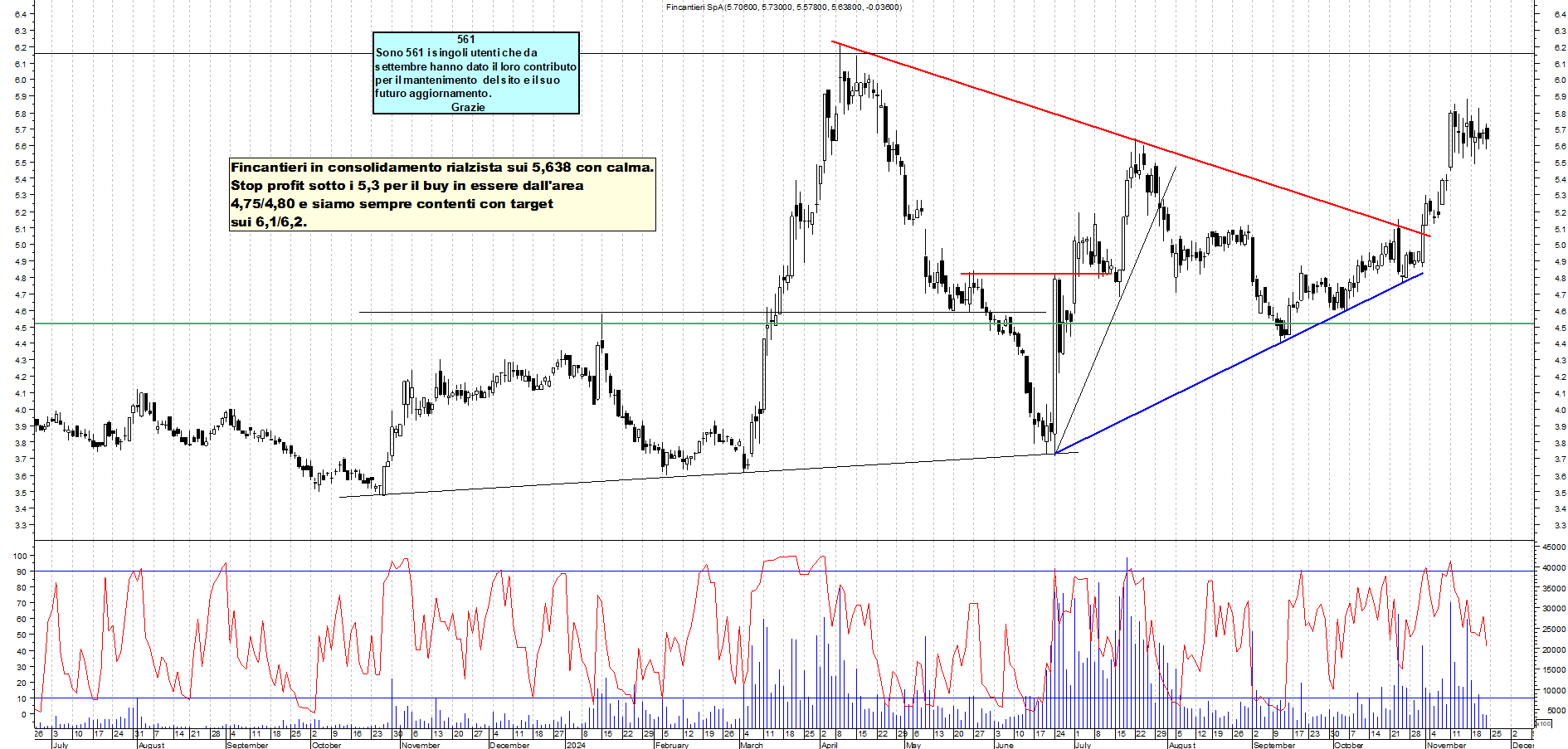This screenshot has height=749, width=1568.
Task: Click the price label 4.0 on the left axis
Action: 20,410
